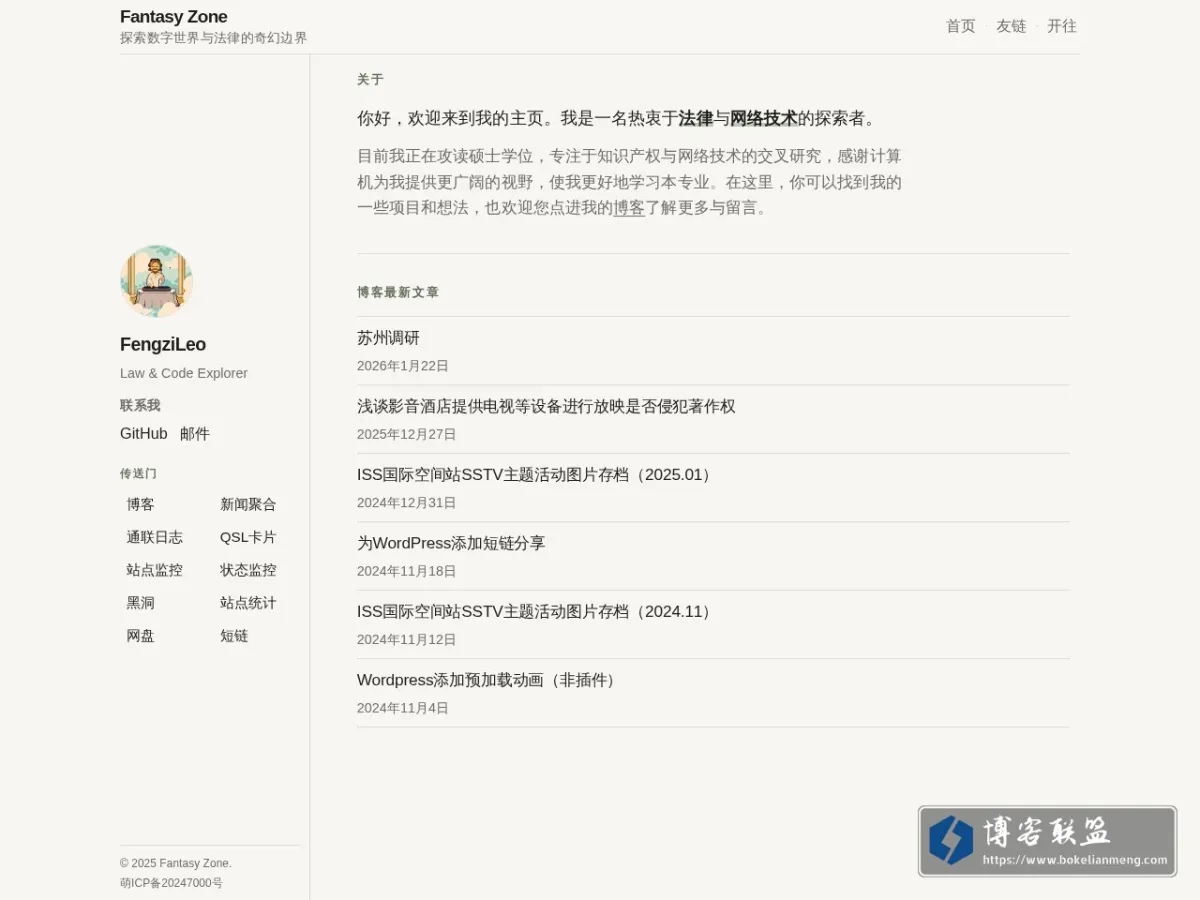The height and width of the screenshot is (900, 1200).
Task: Open 站点统计 portal link
Action: tap(248, 603)
